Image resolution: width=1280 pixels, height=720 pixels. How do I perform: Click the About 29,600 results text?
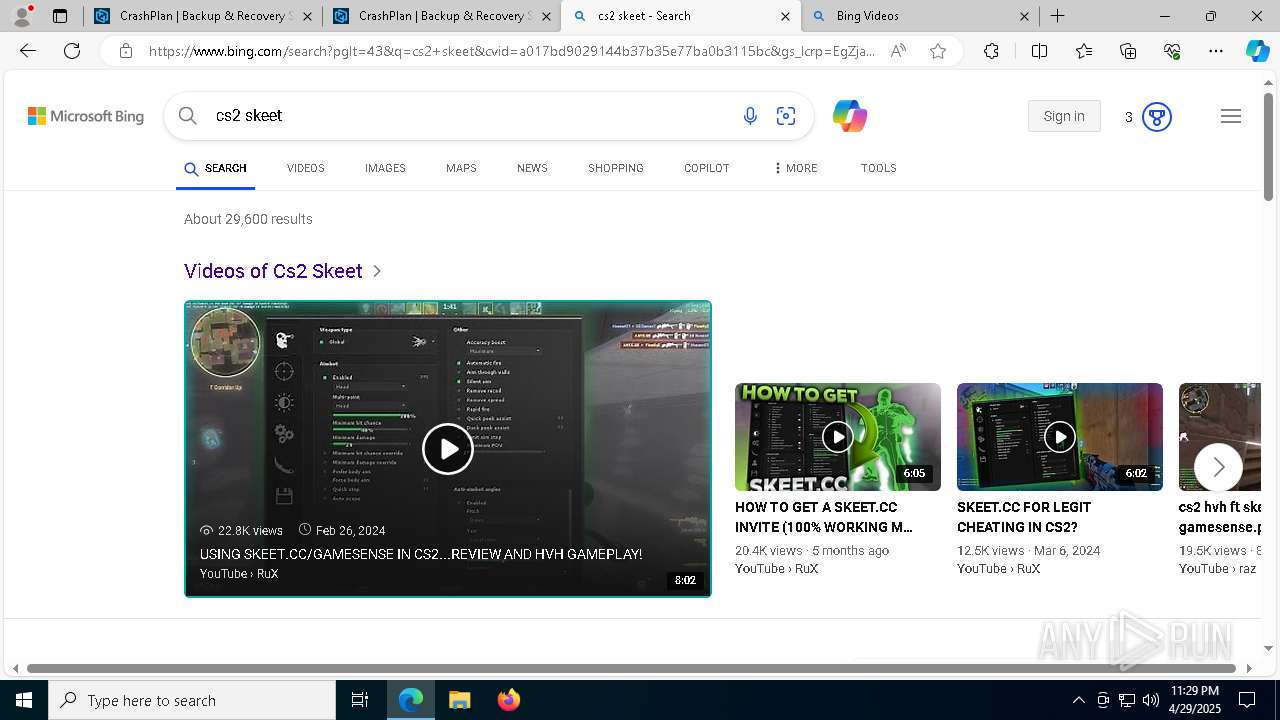click(248, 219)
